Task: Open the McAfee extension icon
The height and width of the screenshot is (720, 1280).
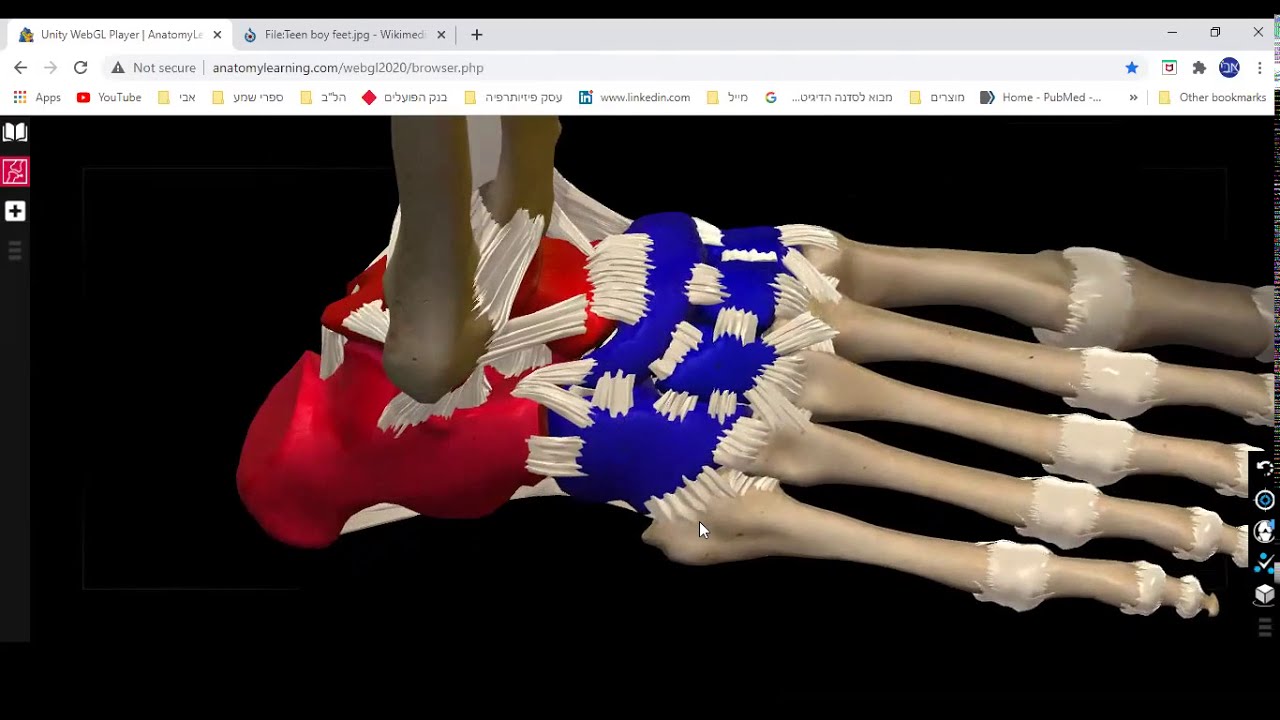Action: point(1169,68)
